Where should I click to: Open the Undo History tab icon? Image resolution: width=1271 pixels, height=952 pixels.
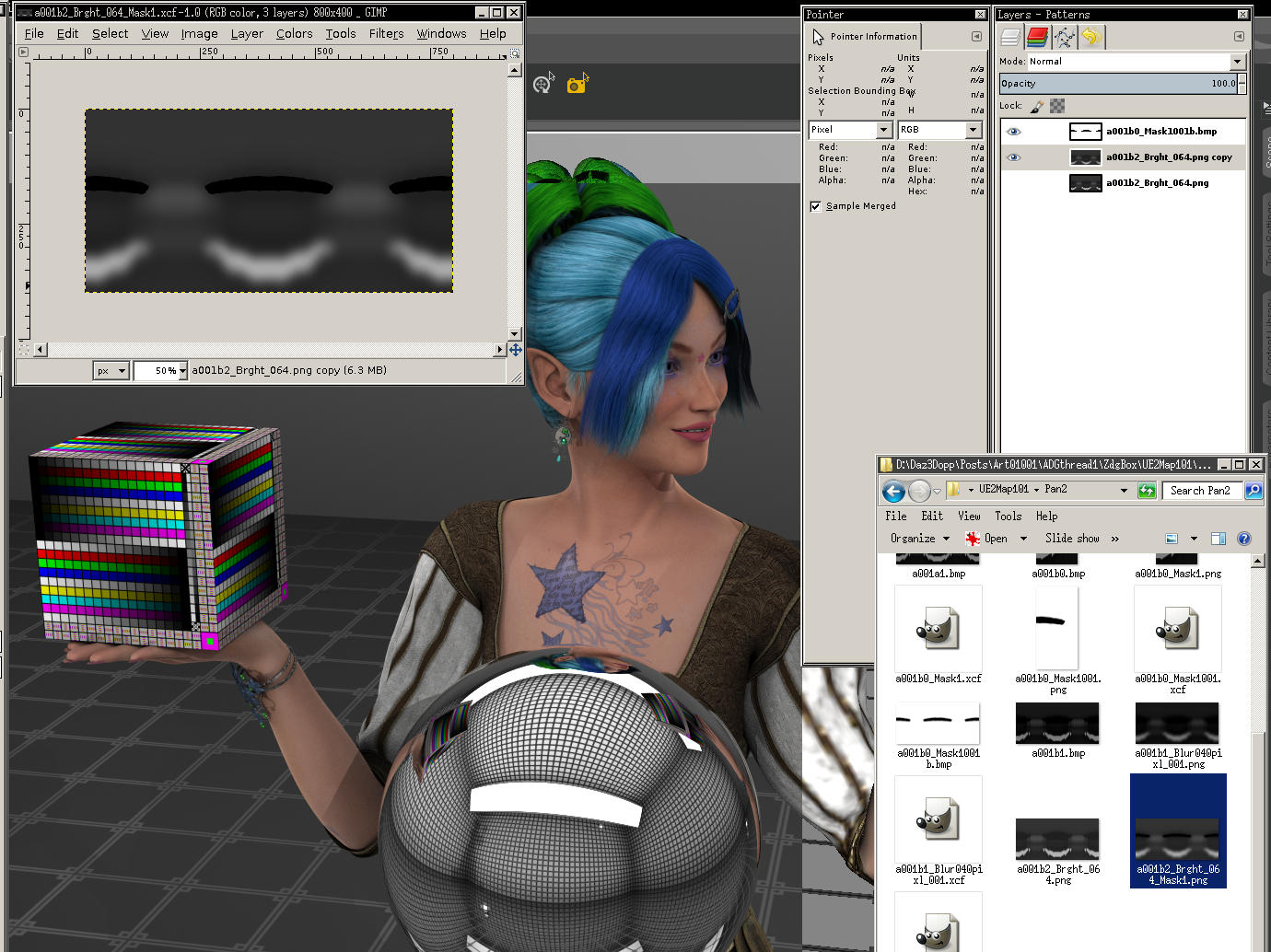(x=1091, y=37)
